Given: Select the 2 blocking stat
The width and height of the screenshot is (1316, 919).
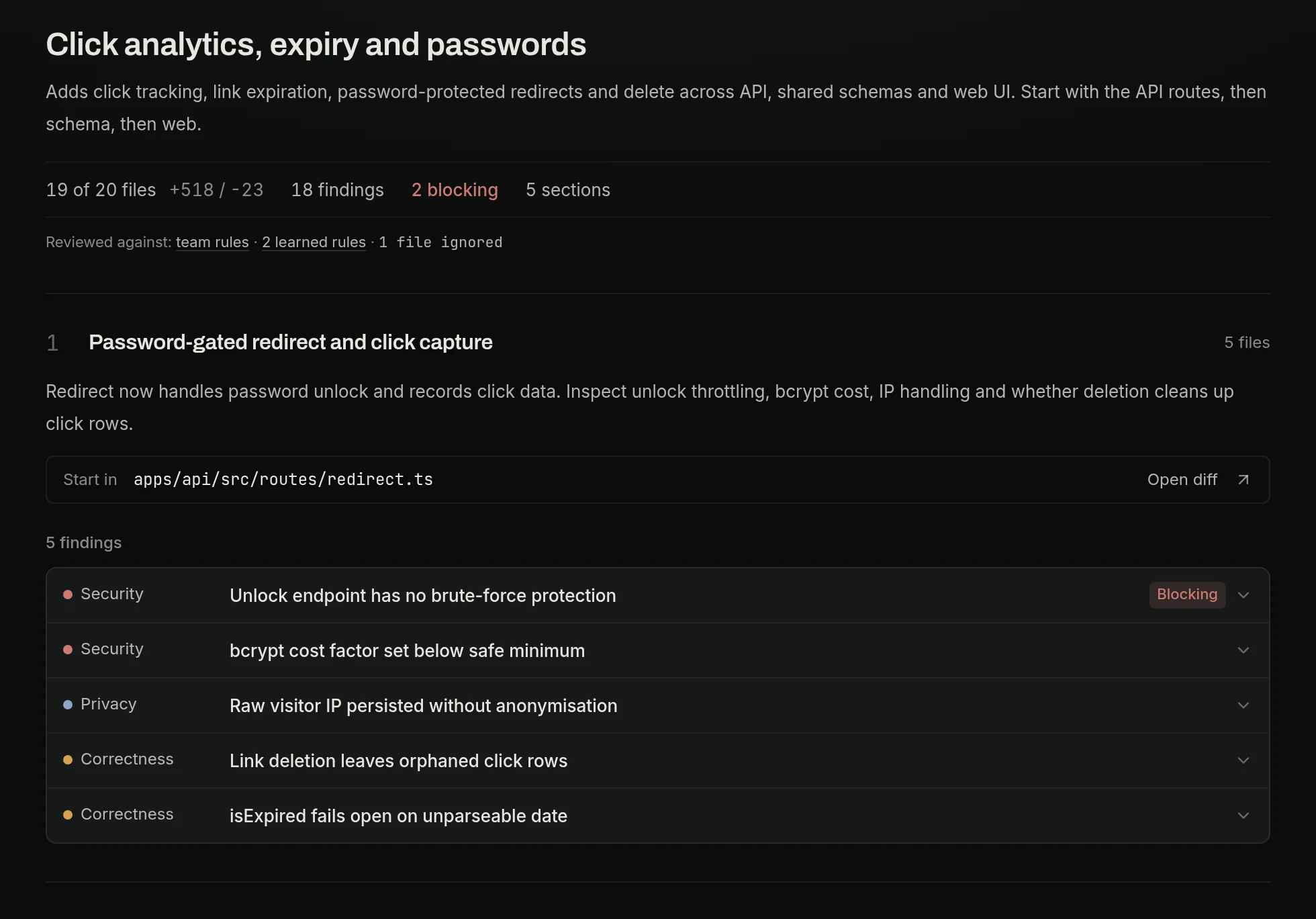Looking at the screenshot, I should pos(455,190).
